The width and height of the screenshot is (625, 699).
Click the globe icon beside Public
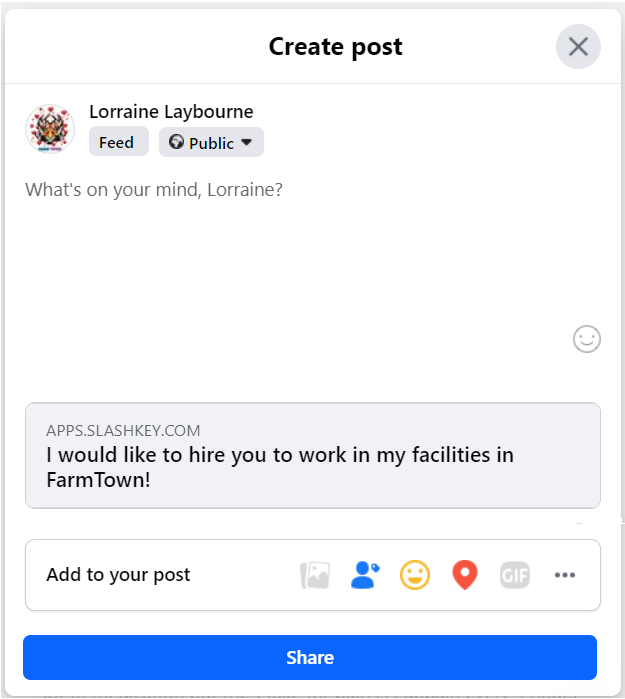pos(176,142)
